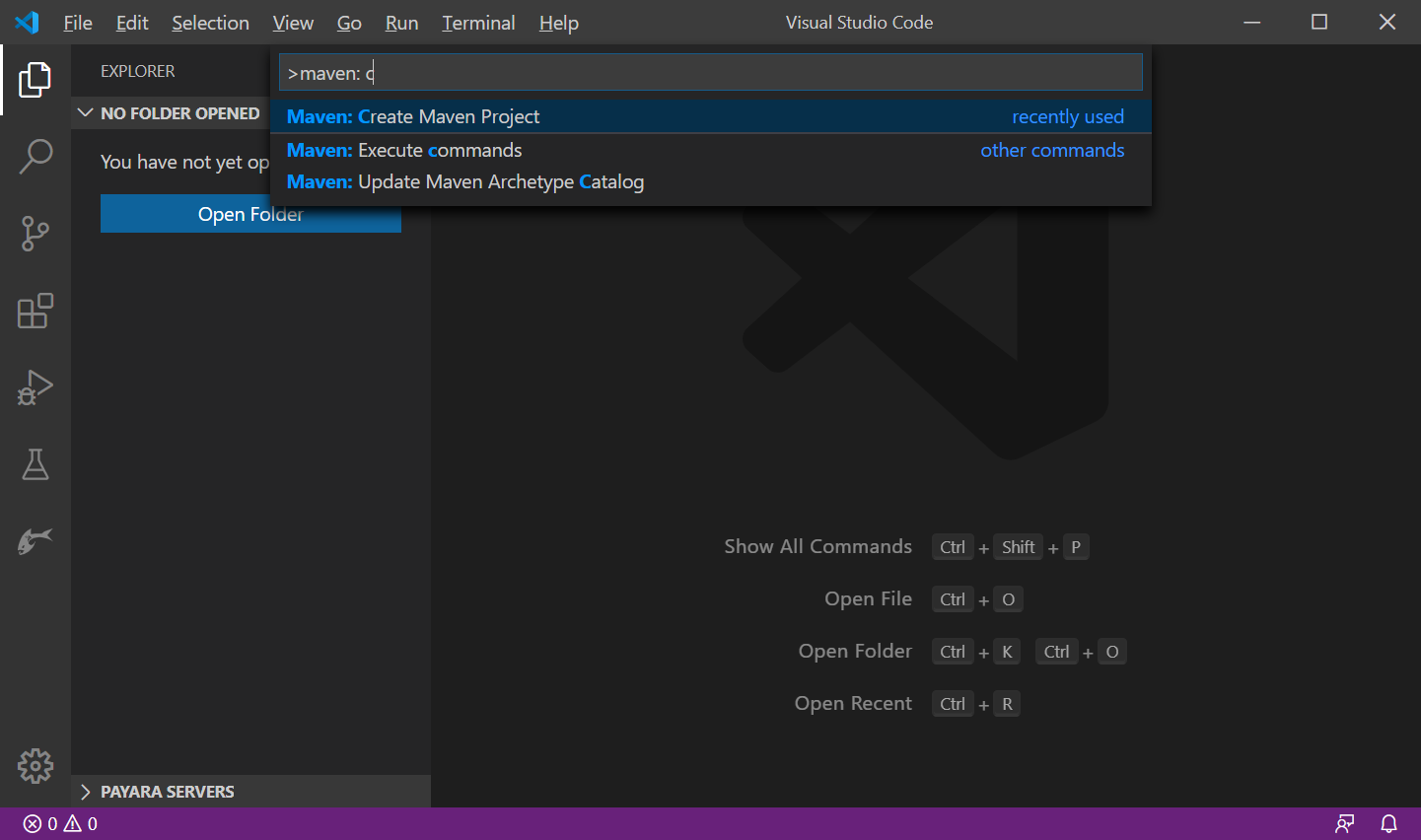1421x840 pixels.
Task: Open the Terminal menu
Action: coord(478,23)
